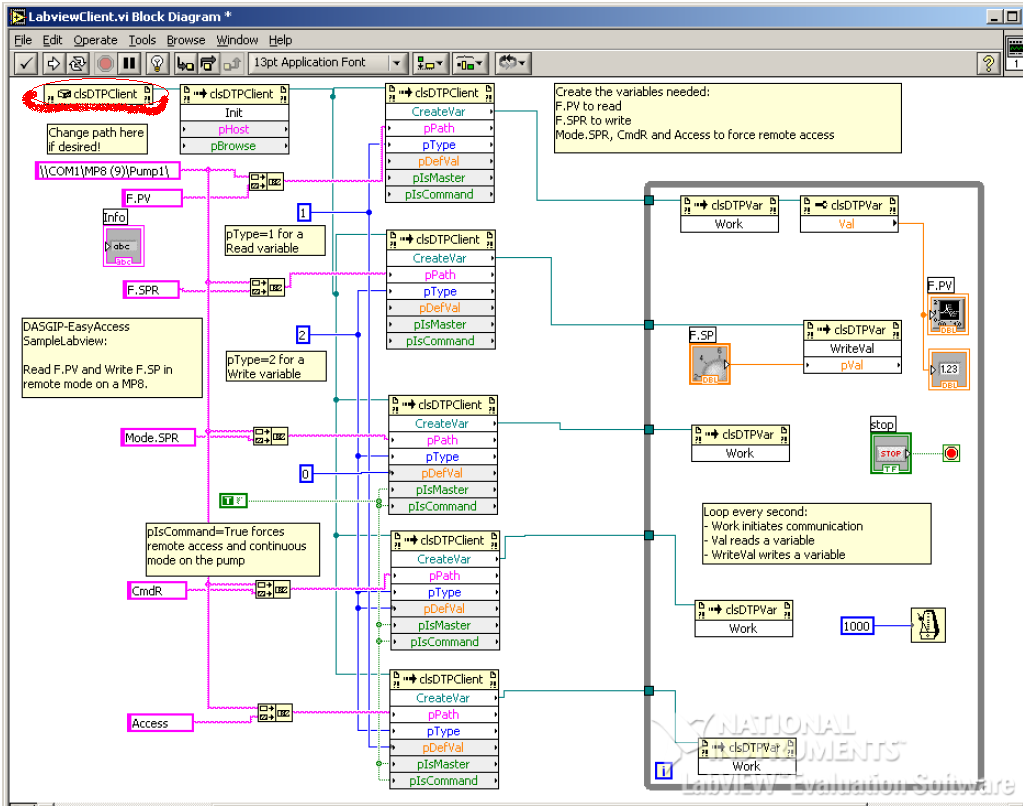Select the 1000 millisecond numeric constant
The image size is (1023, 806).
pos(857,626)
